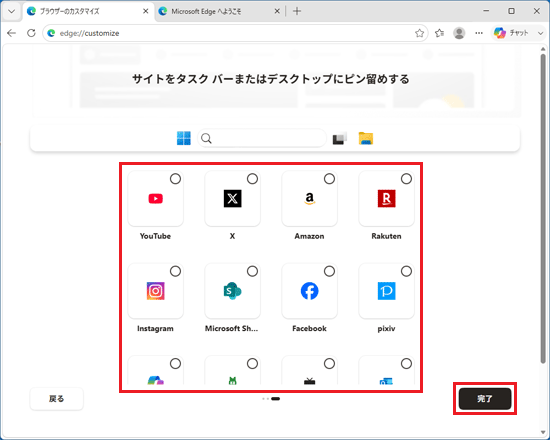Click the scrollbar up arrow
Image resolution: width=550 pixels, height=440 pixels.
click(543, 49)
